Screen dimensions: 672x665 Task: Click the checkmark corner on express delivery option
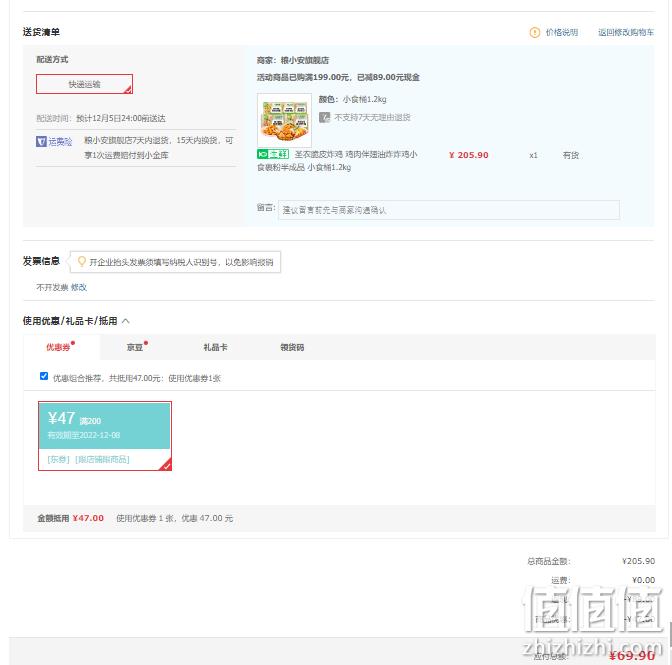[x=128, y=90]
